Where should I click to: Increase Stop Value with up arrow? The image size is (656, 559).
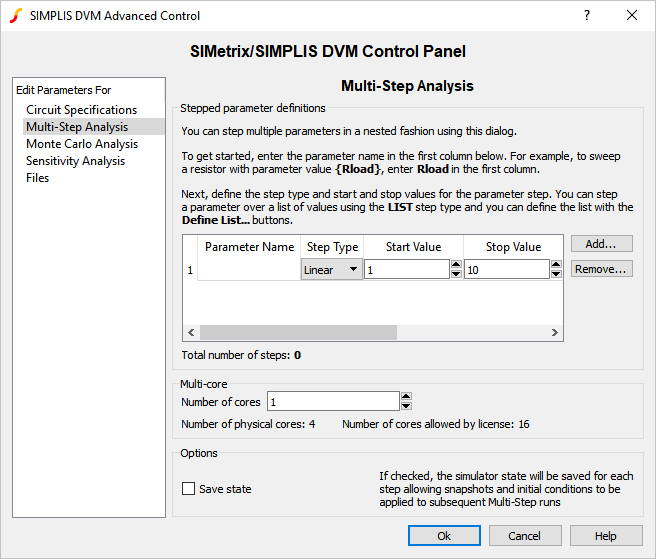point(556,265)
